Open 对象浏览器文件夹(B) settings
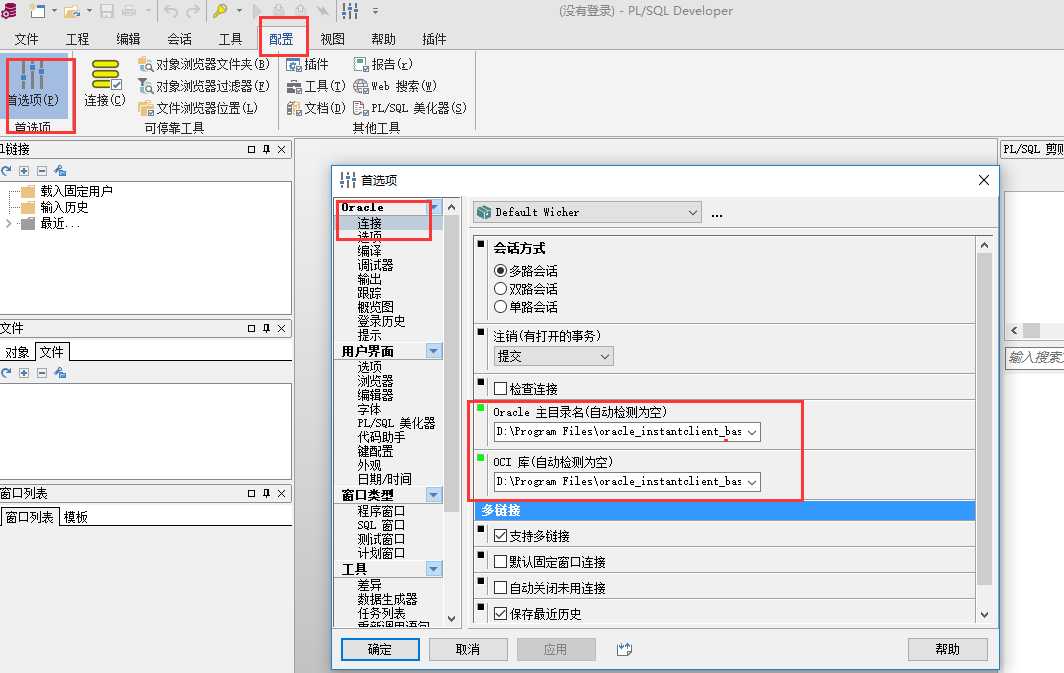Image resolution: width=1064 pixels, height=673 pixels. coord(204,64)
